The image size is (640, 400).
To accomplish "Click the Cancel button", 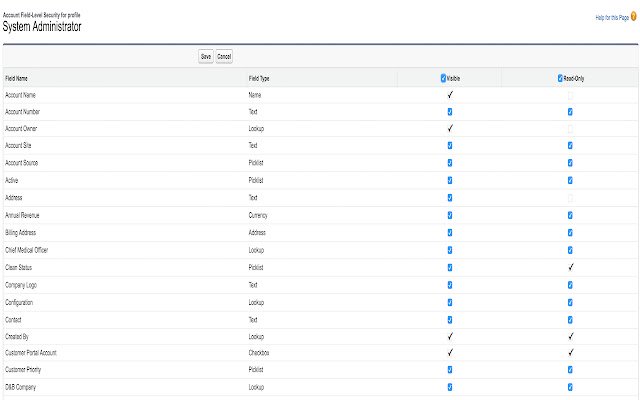I will pyautogui.click(x=224, y=56).
